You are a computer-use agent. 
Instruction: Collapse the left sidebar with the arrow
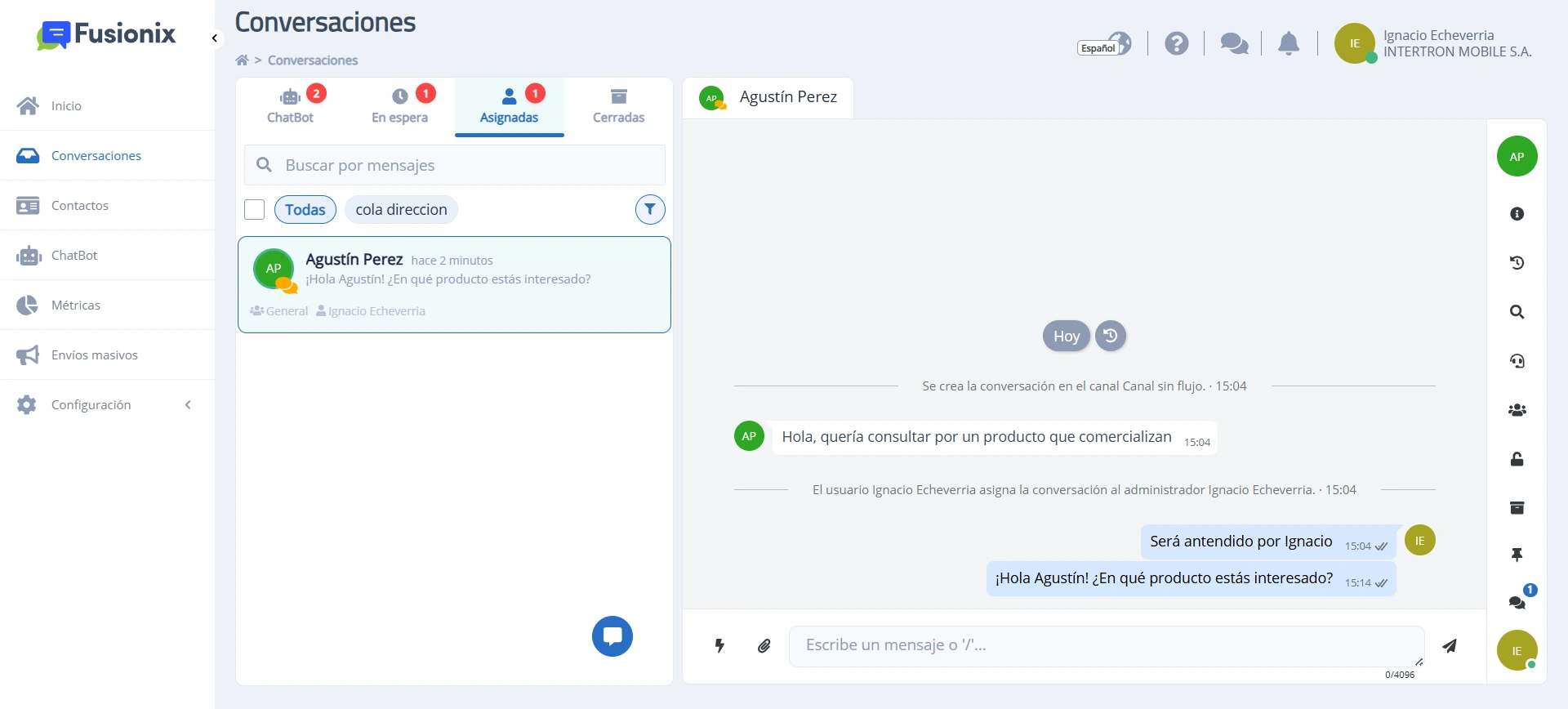214,38
